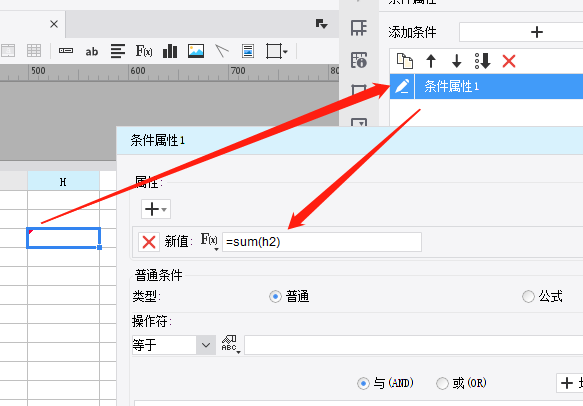Delete the selected condition attribute
583x406 pixels.
tap(509, 61)
